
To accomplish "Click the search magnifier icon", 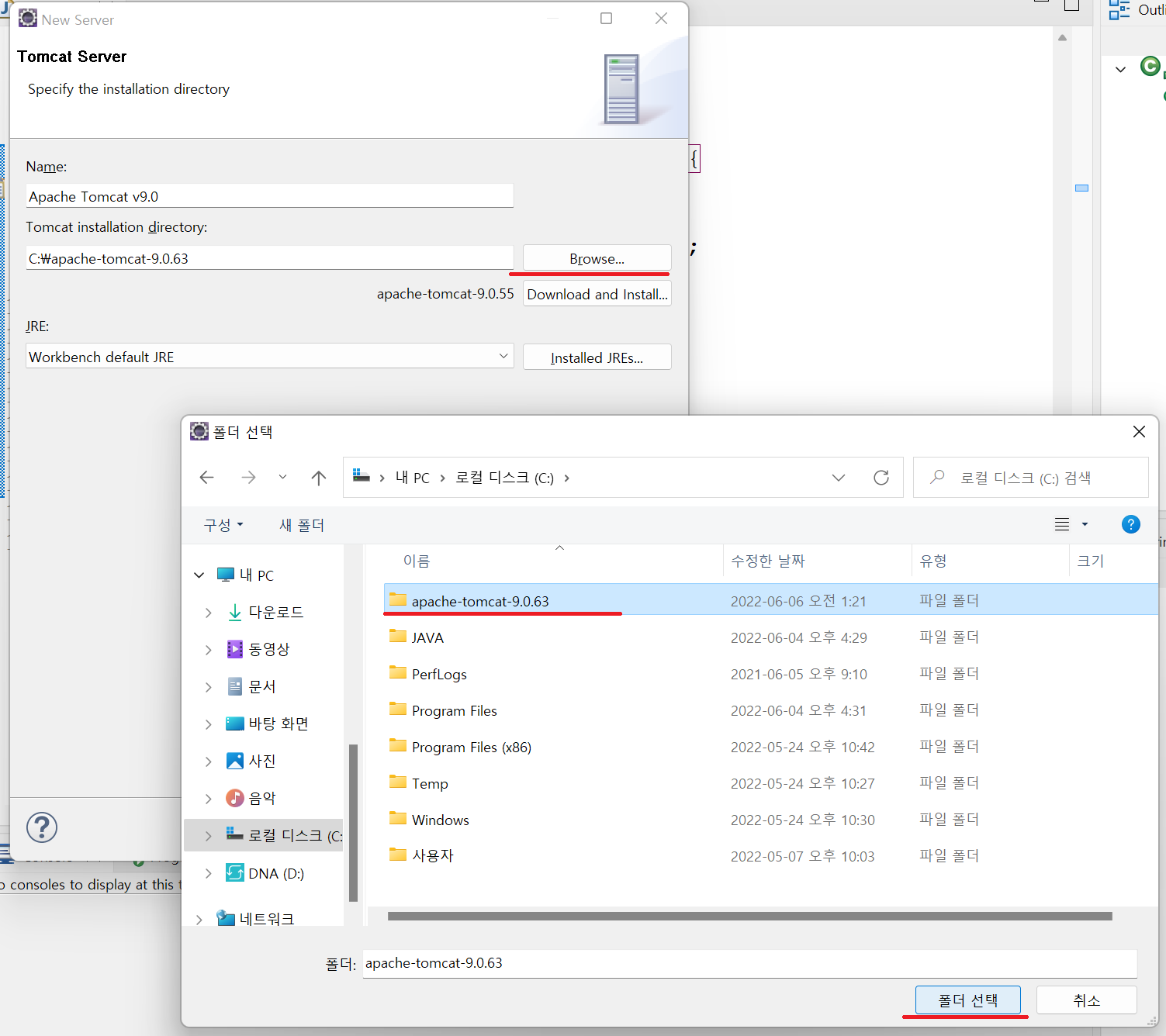I will click(x=937, y=477).
